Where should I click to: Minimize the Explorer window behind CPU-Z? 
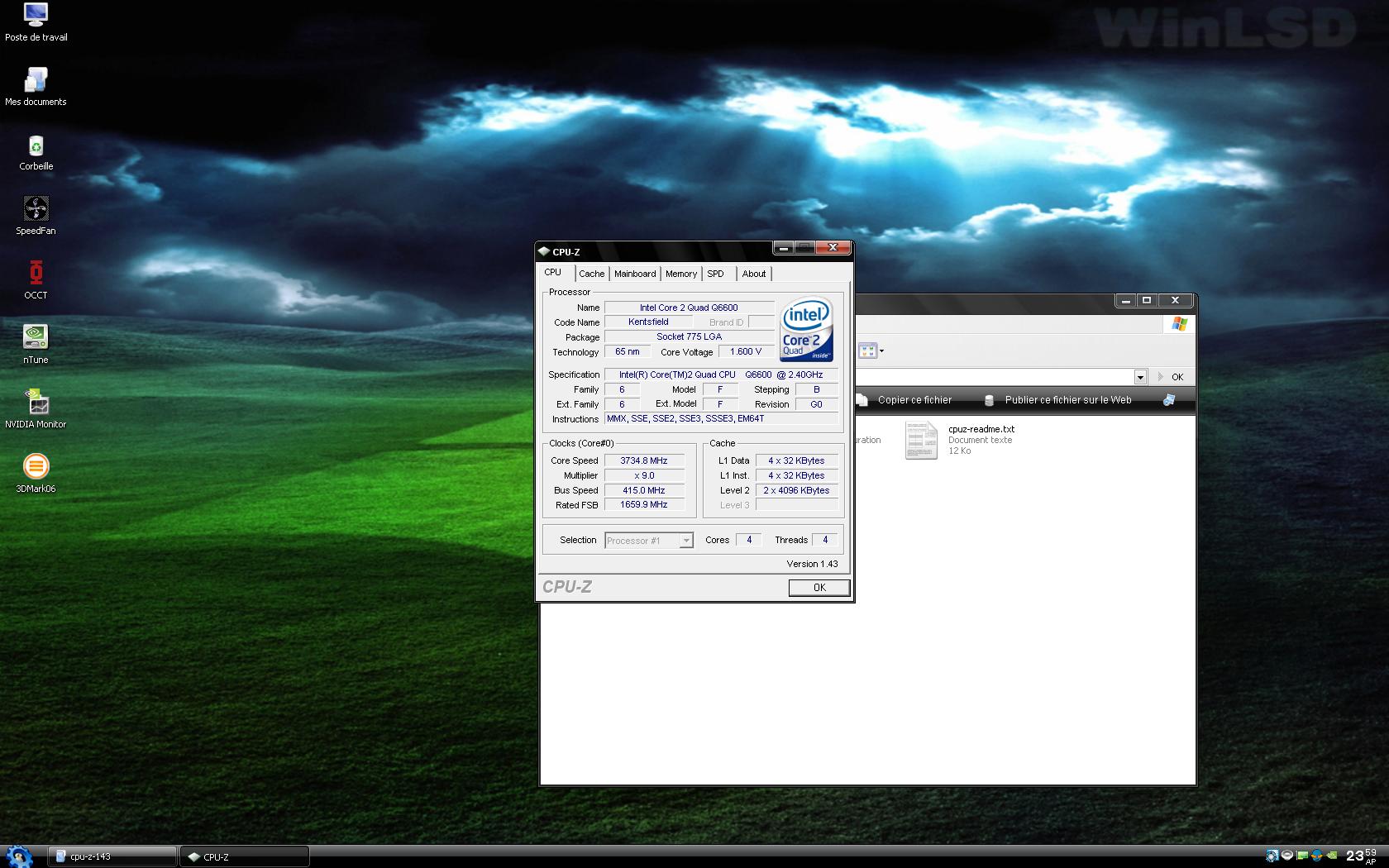[1125, 300]
